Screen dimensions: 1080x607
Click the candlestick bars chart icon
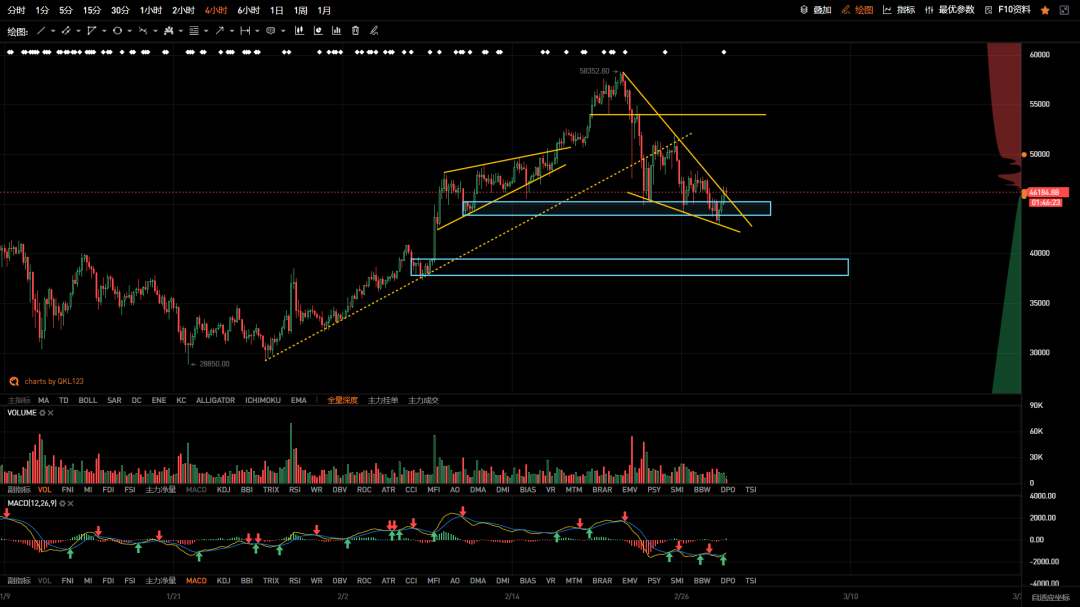300,31
